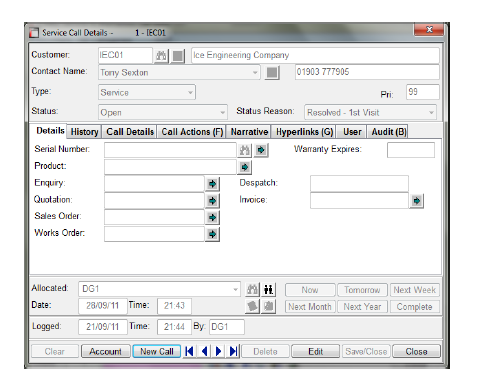The height and width of the screenshot is (391, 477).
Task: Click the Despatch input field
Action: pos(359,184)
